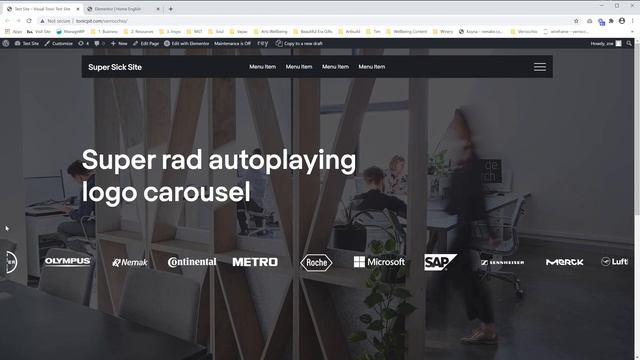This screenshot has height=360, width=640.
Task: Click the blue translate extension icon
Action: pyautogui.click(x=601, y=22)
